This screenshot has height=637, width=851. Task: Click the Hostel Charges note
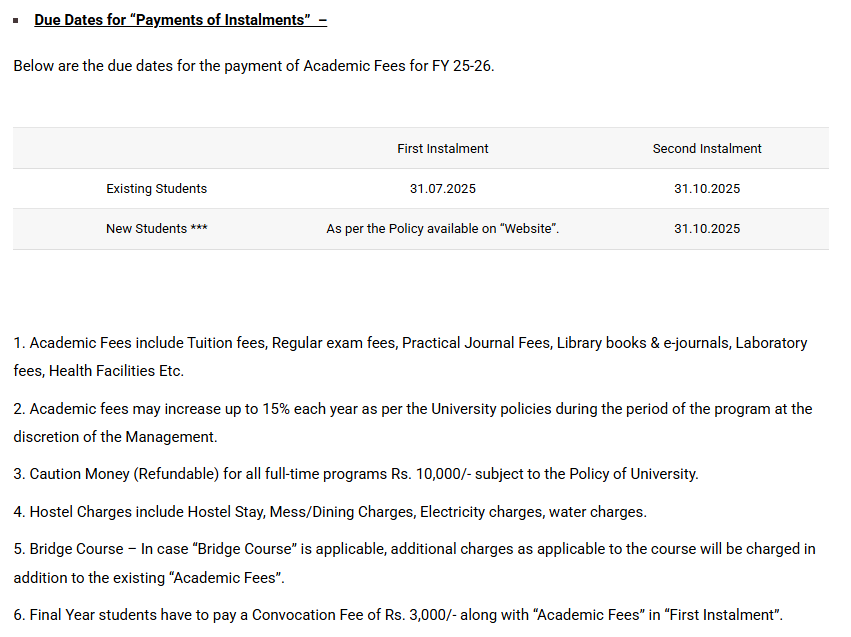tap(330, 512)
